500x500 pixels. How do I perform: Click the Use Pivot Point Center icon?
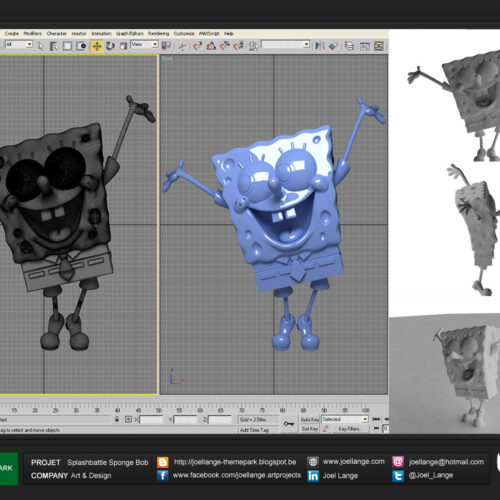pos(166,46)
